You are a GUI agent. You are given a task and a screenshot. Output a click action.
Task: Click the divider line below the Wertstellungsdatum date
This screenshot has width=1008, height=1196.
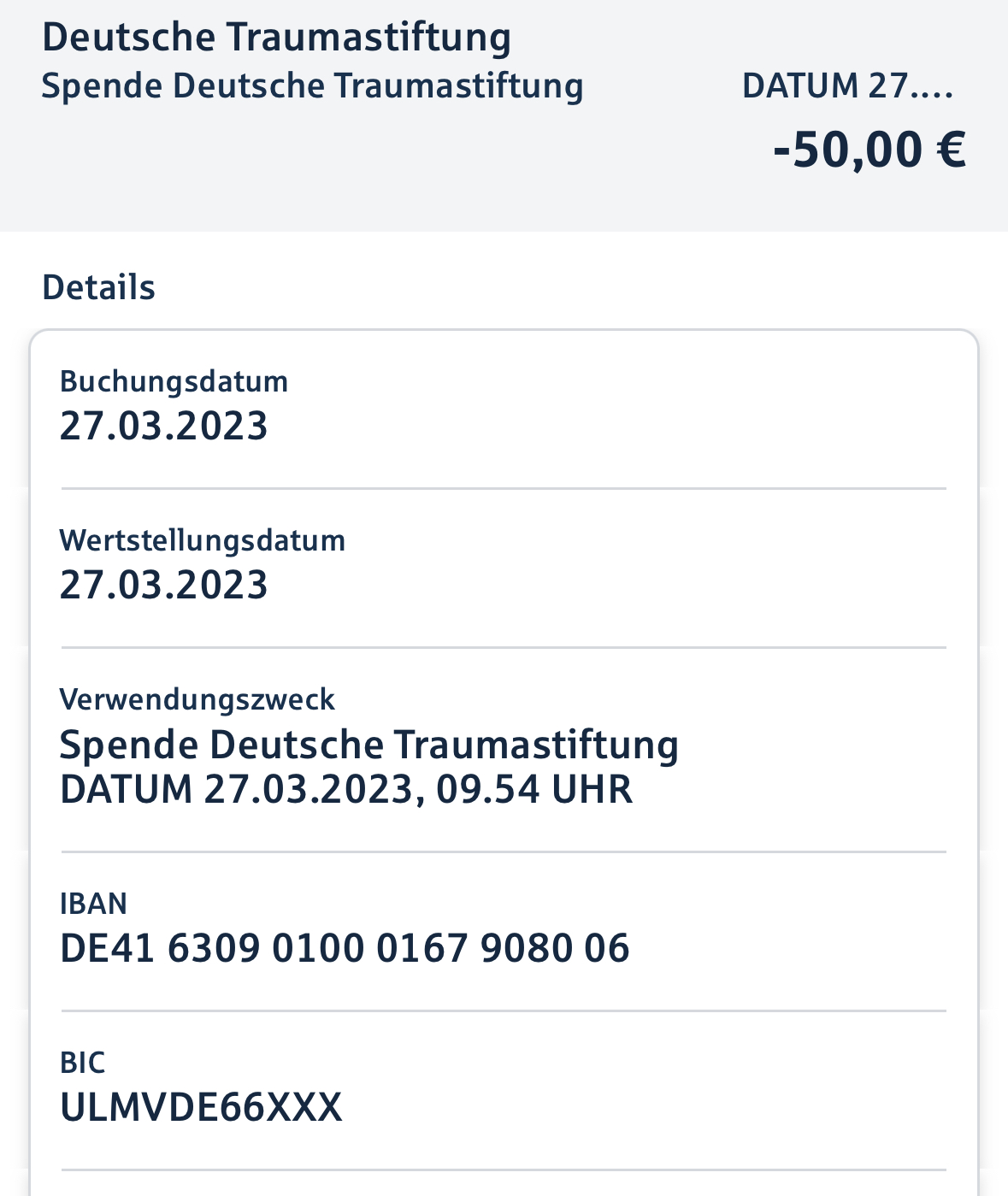pyautogui.click(x=504, y=648)
